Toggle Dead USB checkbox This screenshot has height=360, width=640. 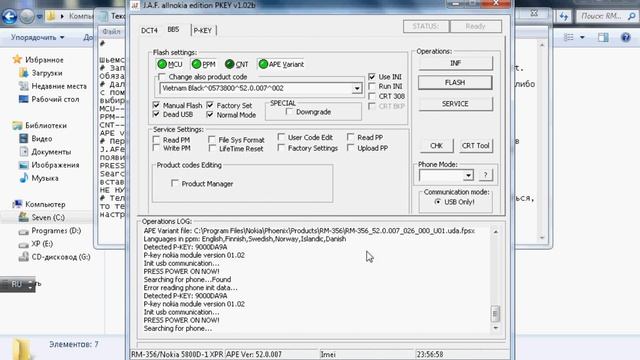tap(156, 115)
